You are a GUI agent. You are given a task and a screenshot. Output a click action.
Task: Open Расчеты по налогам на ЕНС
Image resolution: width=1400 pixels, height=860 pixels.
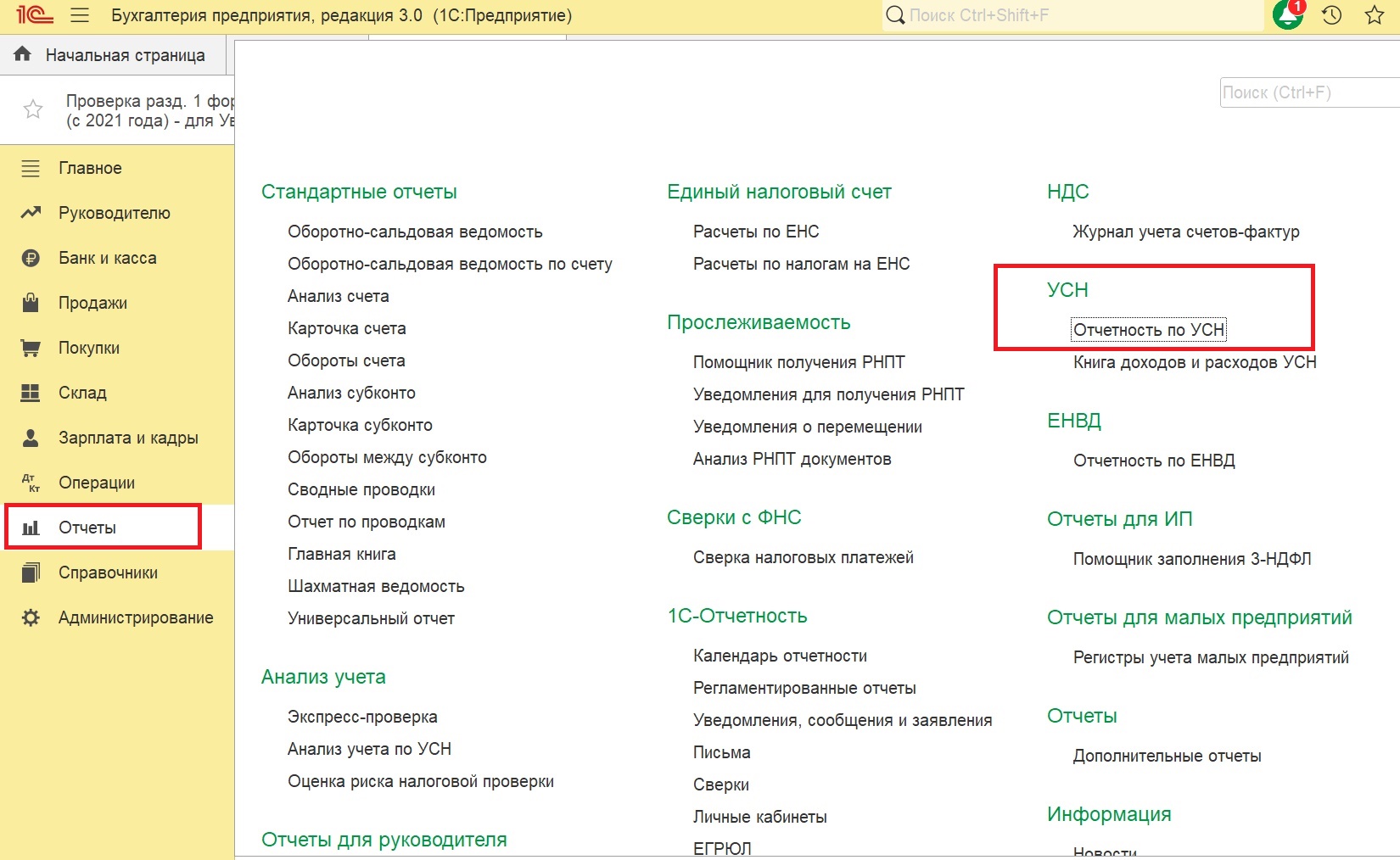point(801,264)
